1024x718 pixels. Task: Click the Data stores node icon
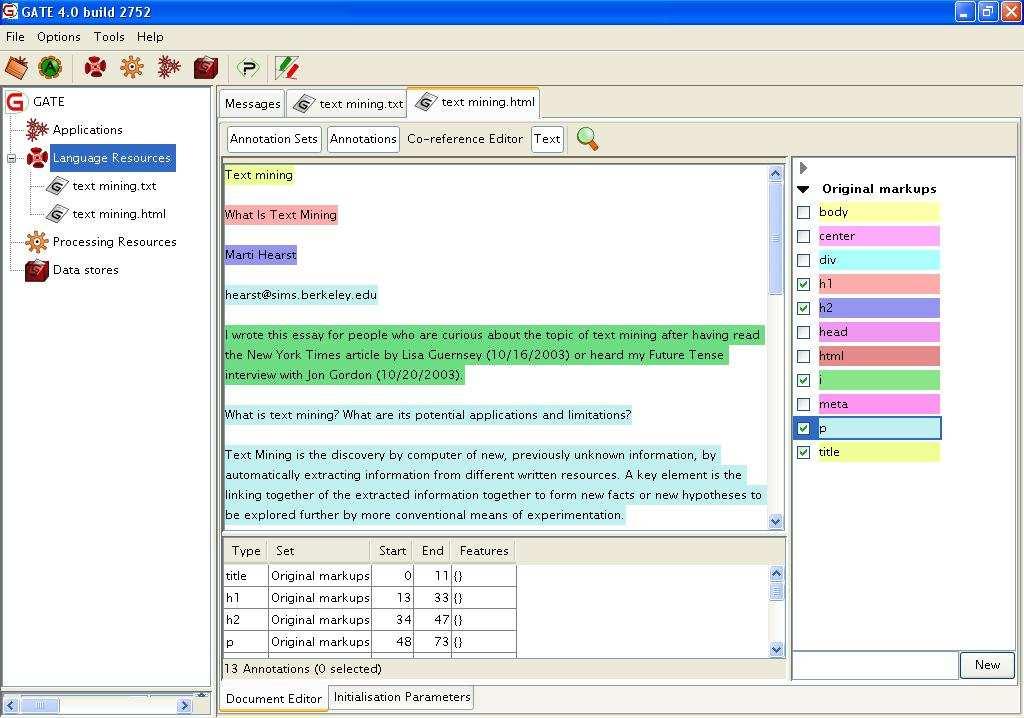[x=37, y=270]
